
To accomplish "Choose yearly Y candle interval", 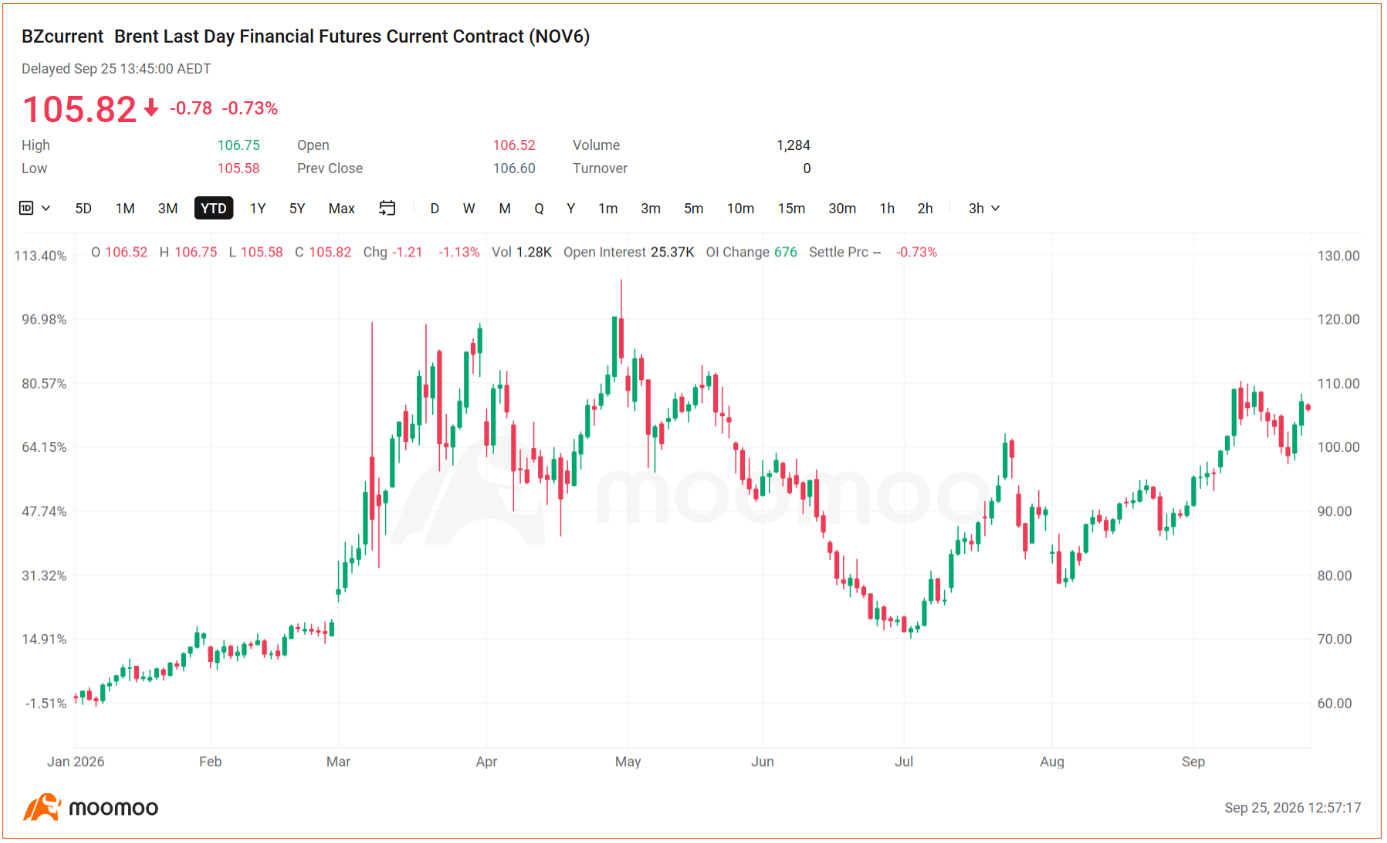I will (x=571, y=208).
